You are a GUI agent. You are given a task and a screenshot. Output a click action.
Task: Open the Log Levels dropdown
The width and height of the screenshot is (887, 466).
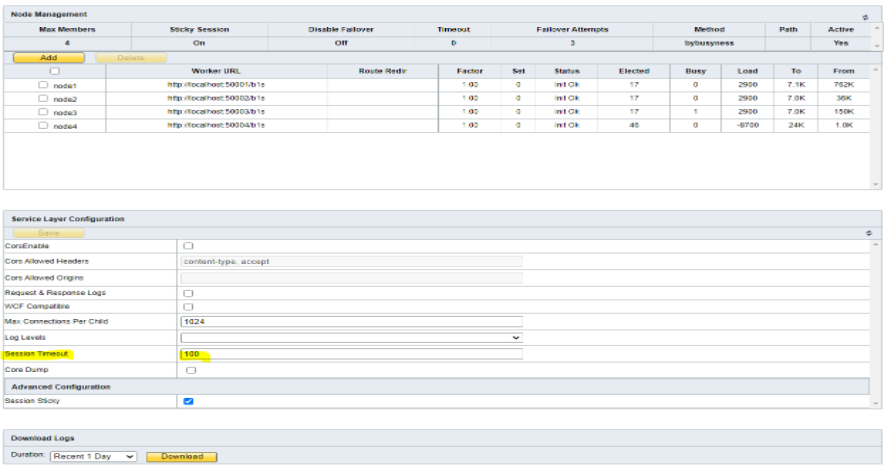[351, 338]
